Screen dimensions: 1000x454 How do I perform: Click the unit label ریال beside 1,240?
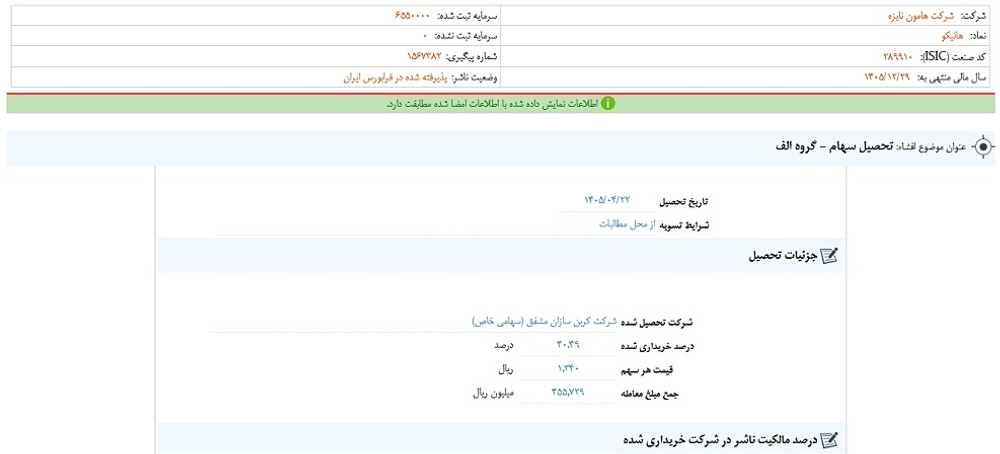pyautogui.click(x=506, y=369)
